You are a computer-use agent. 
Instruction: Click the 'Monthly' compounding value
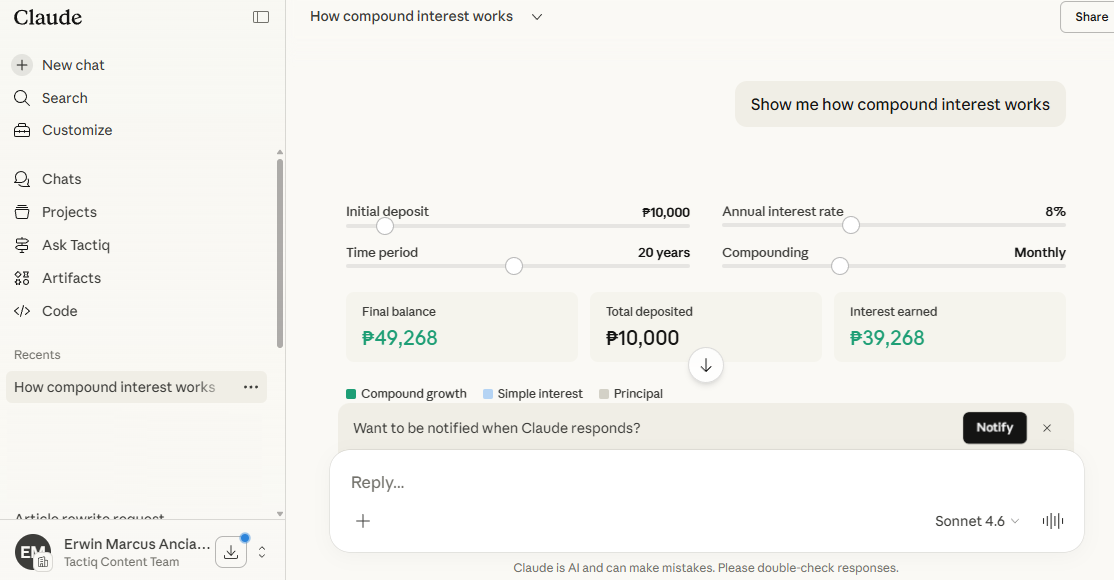coord(1040,252)
